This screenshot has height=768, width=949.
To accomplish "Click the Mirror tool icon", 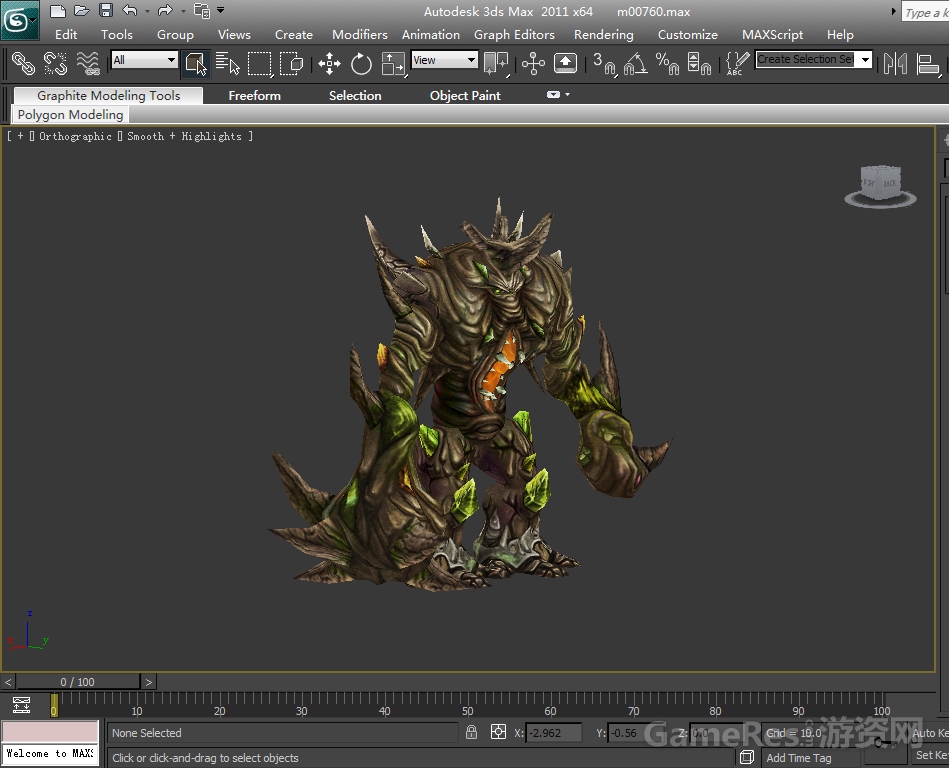I will click(x=895, y=64).
